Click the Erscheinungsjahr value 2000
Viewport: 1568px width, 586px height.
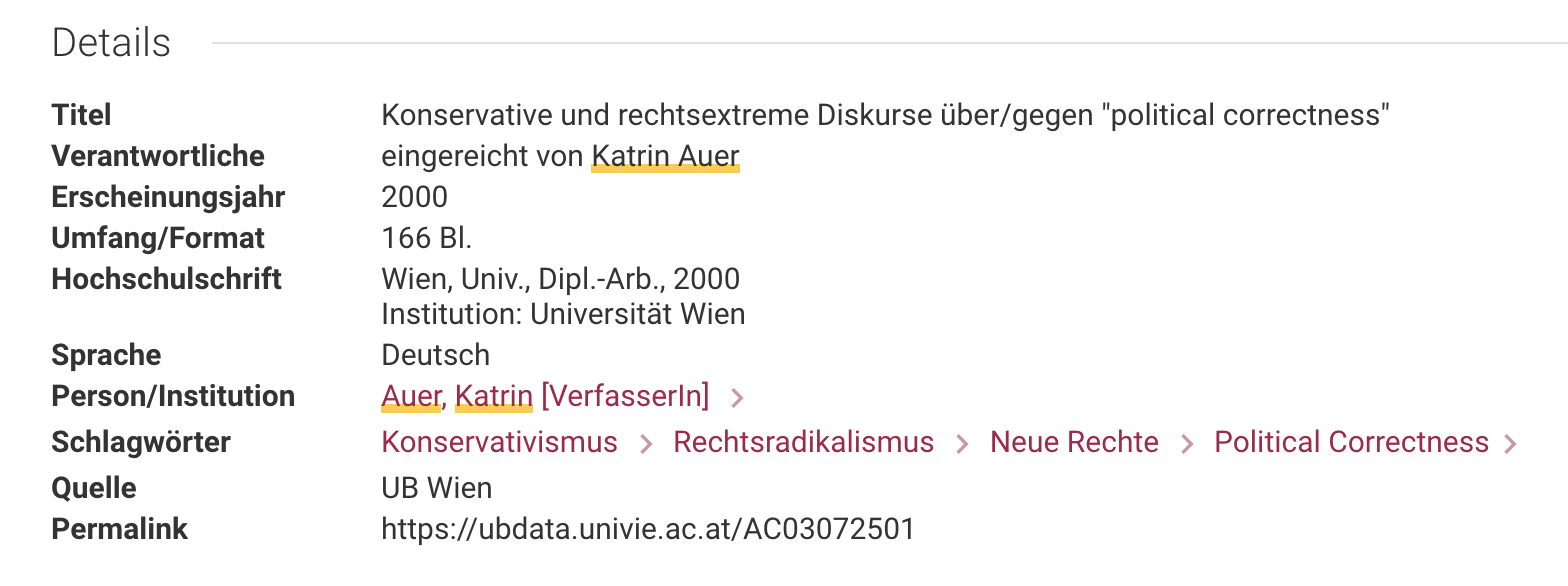[x=414, y=197]
